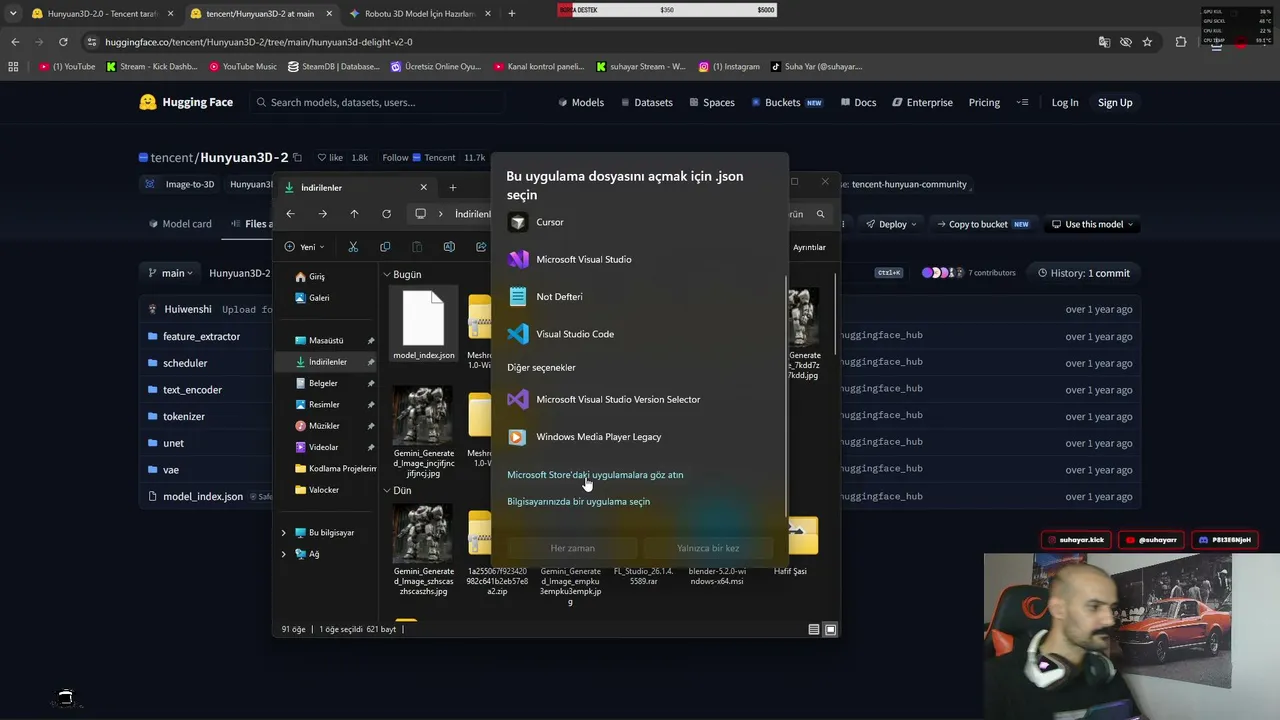
Task: Select Not Defteri in the app list
Action: pyautogui.click(x=640, y=296)
